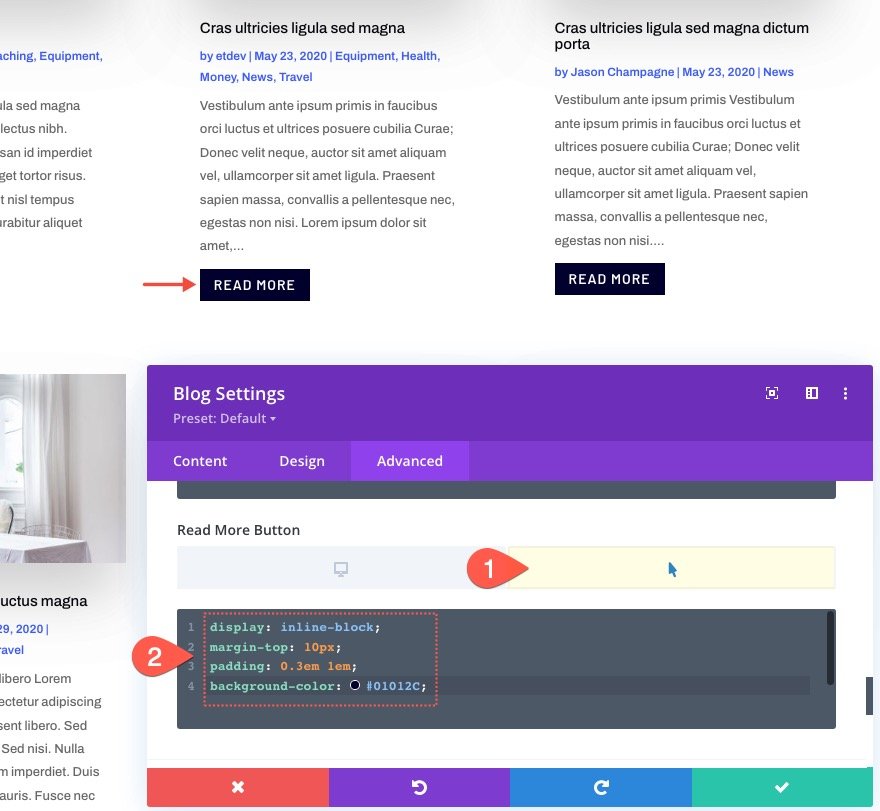Switch to the Design tab
The height and width of the screenshot is (811, 880).
pos(302,461)
